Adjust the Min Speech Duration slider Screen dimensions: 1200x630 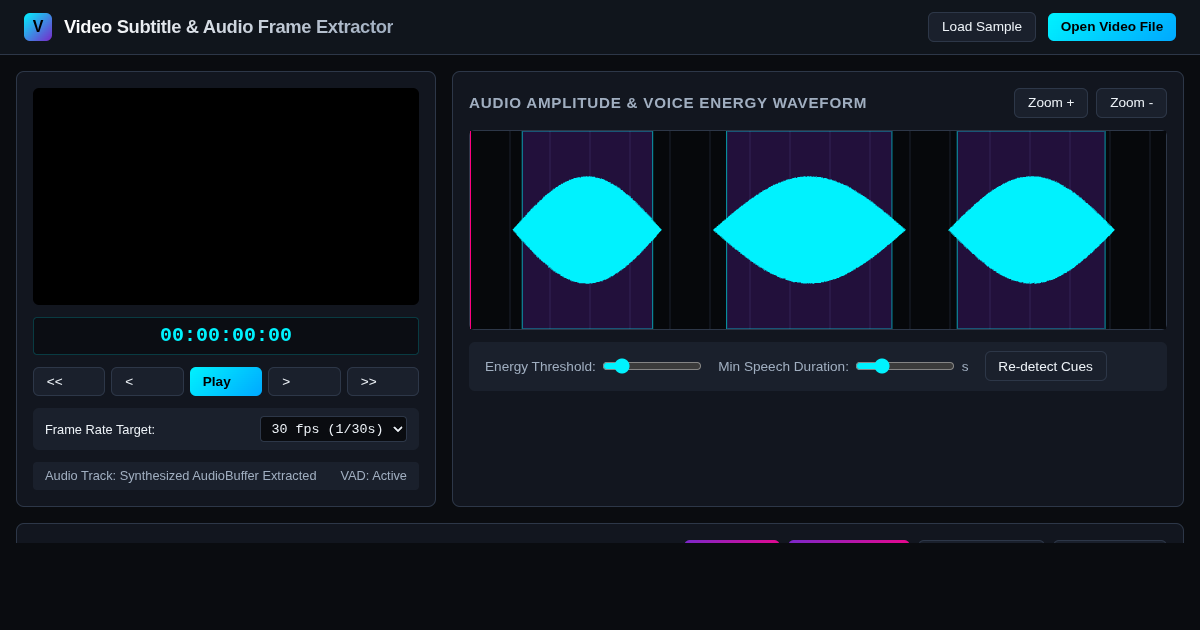[905, 366]
